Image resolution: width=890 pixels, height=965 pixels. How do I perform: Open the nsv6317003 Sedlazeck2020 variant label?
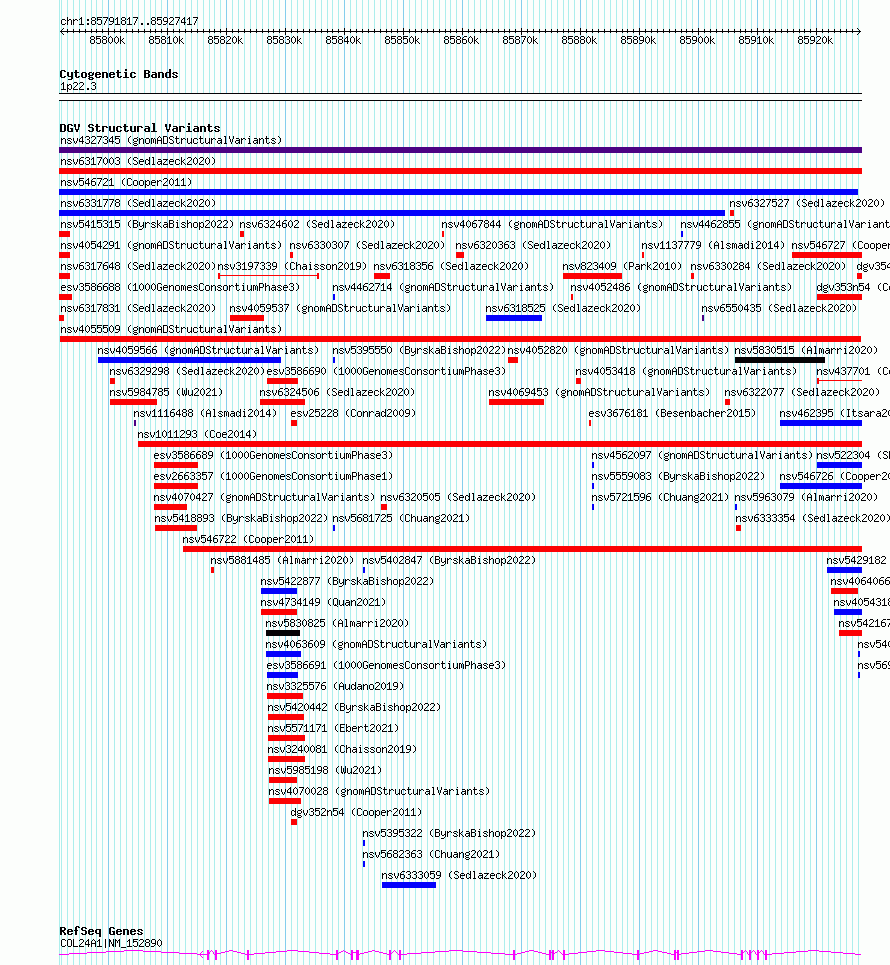click(138, 161)
